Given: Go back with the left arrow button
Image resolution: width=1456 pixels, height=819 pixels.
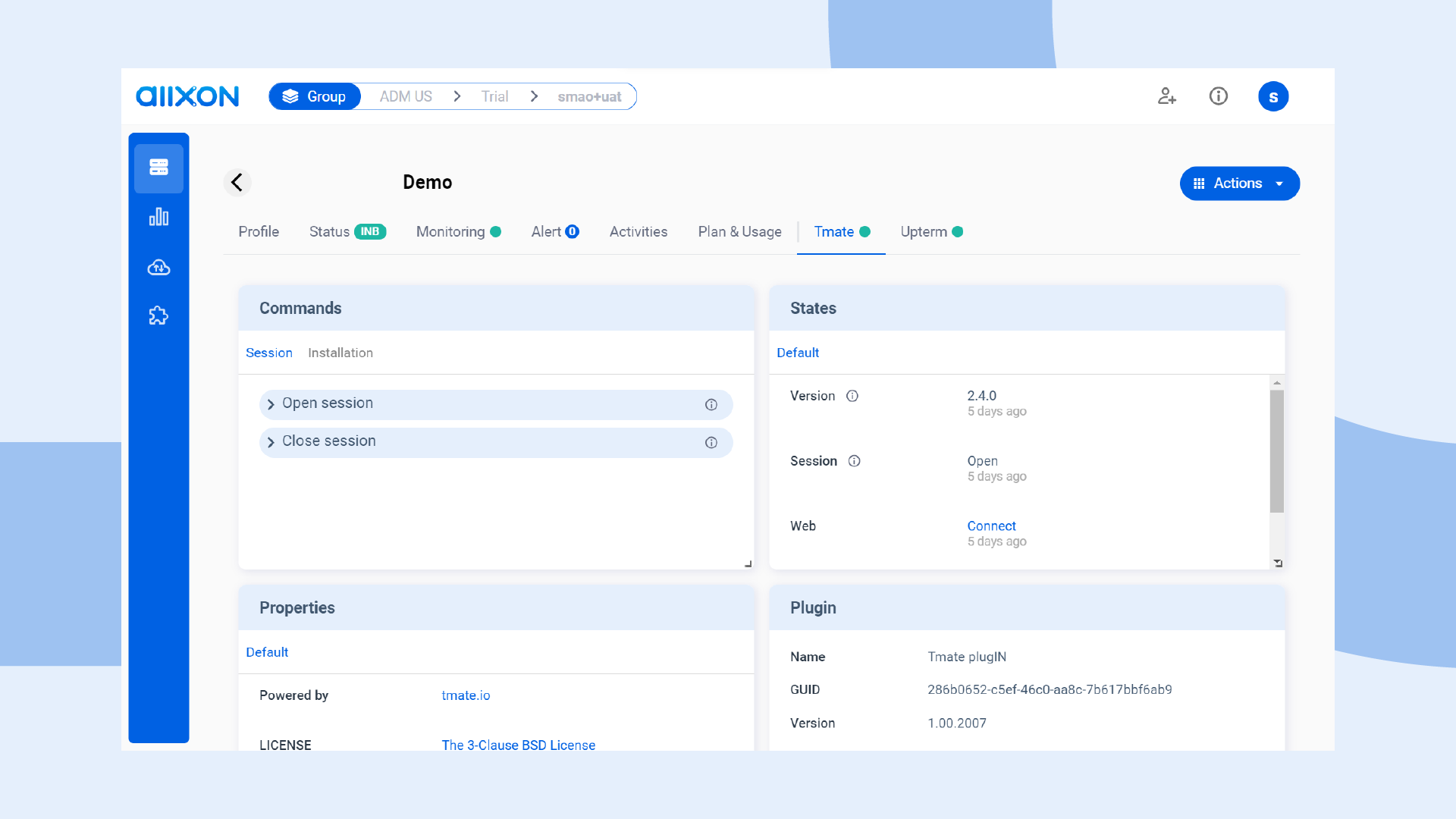Looking at the screenshot, I should (x=237, y=183).
